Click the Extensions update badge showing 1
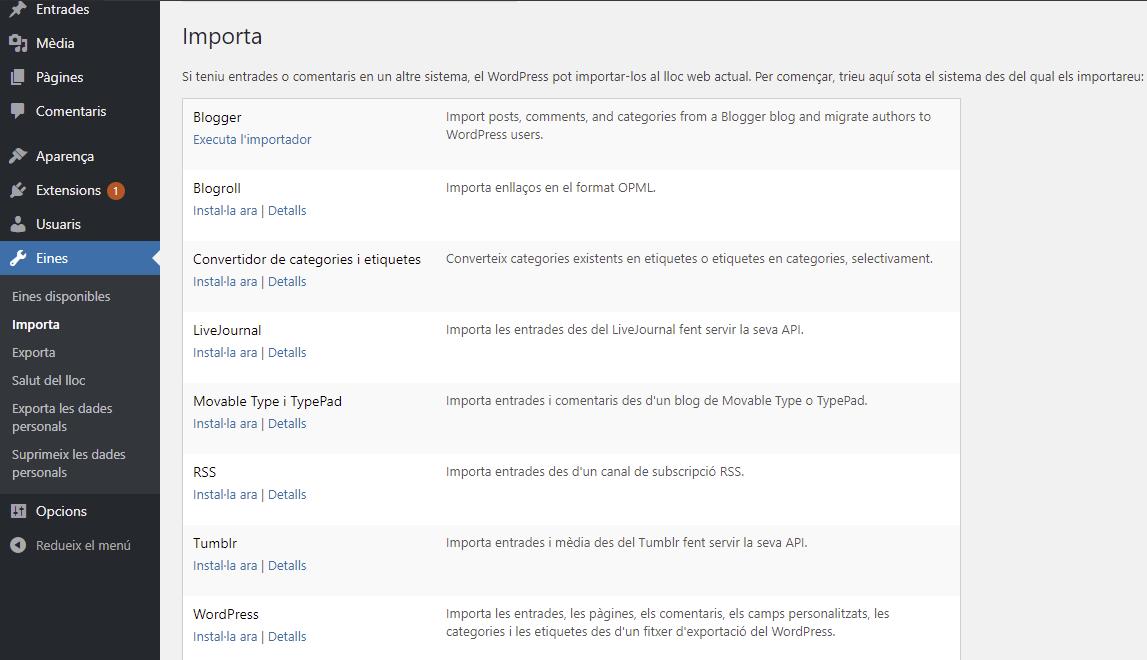Screen dimensions: 1147x660 tap(116, 191)
